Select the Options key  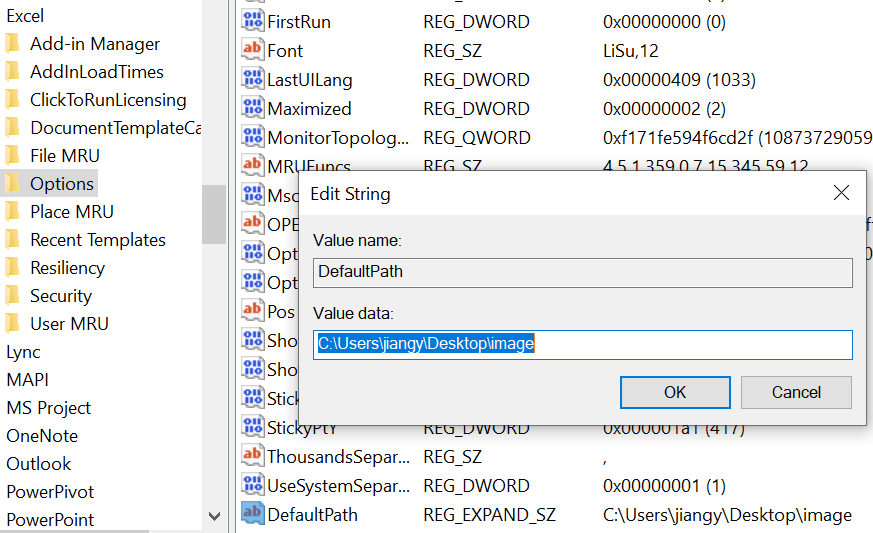point(62,183)
